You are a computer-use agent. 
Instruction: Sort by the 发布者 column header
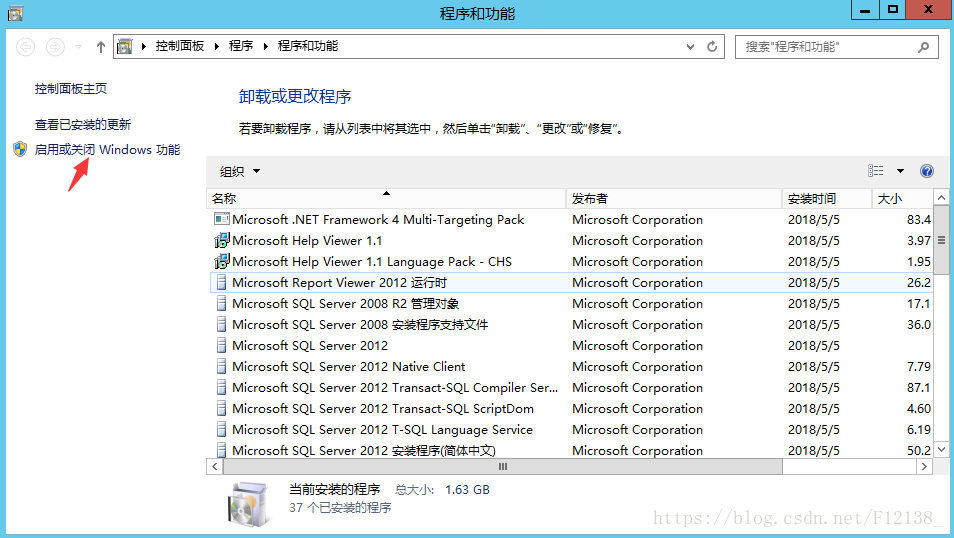coord(590,199)
